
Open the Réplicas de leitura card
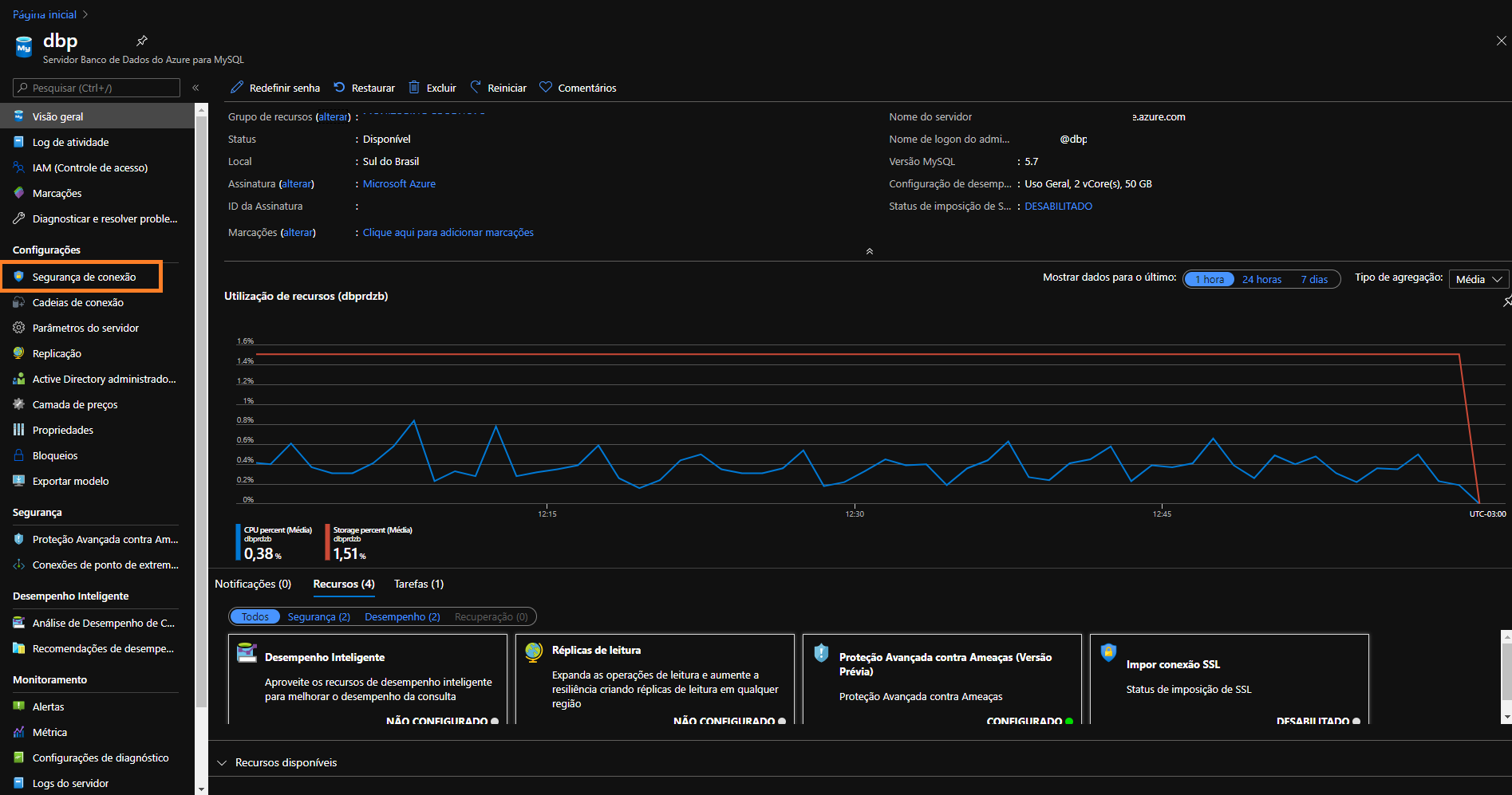tap(655, 679)
